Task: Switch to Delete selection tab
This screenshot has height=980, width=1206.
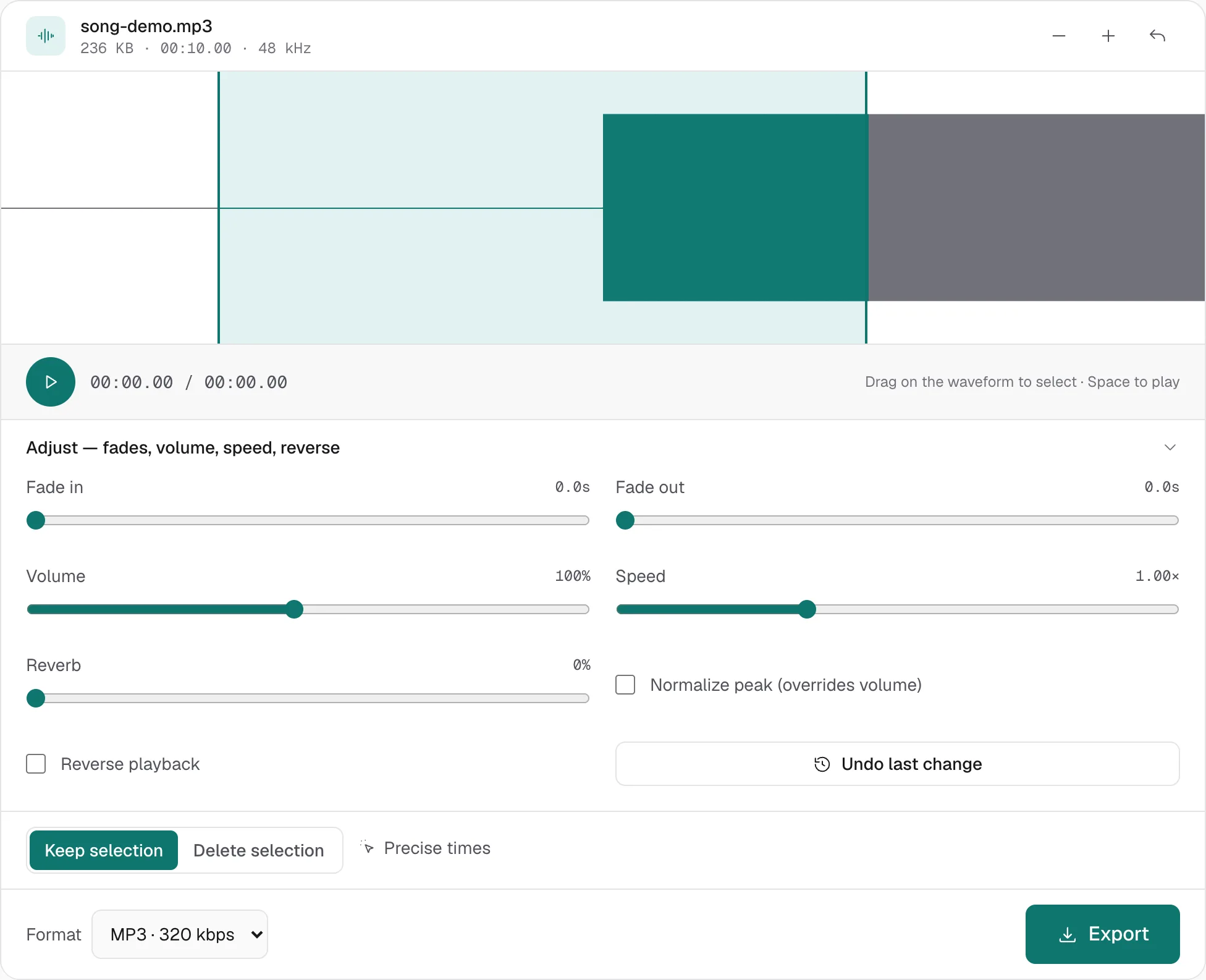Action: [x=258, y=850]
